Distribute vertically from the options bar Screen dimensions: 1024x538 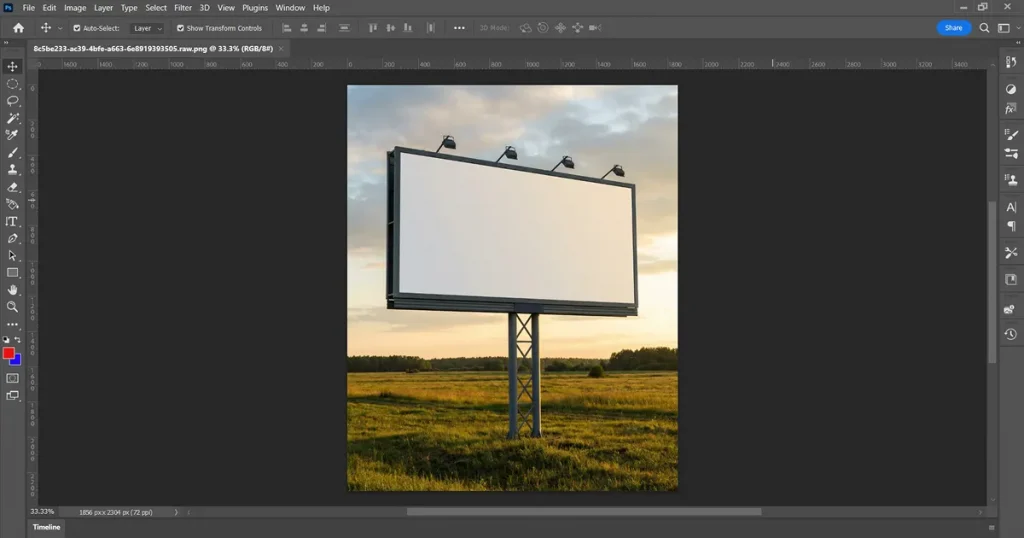click(344, 28)
